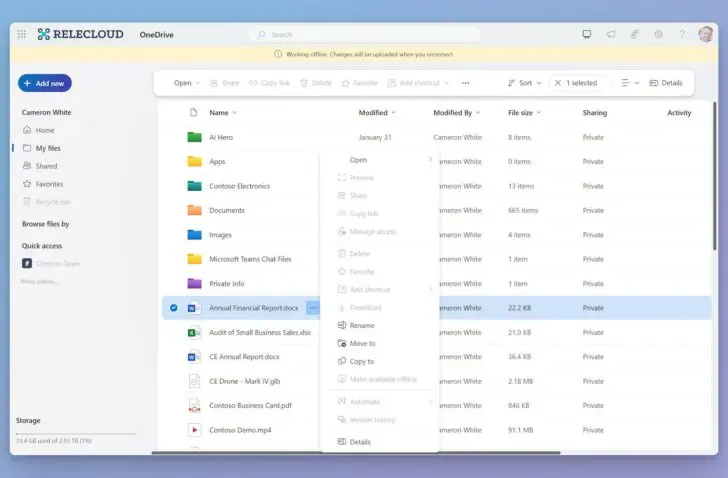Expand the Add shortcut toolbar dropdown

[446, 83]
